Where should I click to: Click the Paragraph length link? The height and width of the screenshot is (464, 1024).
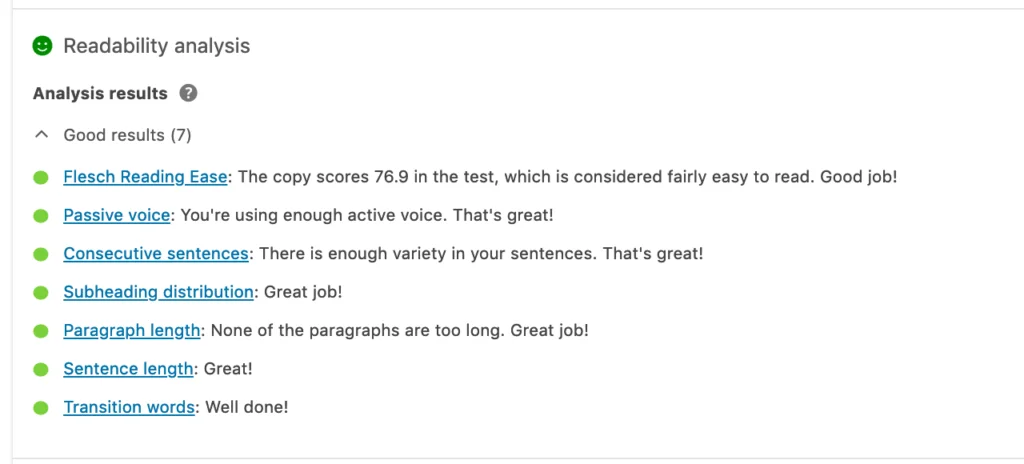(x=133, y=330)
